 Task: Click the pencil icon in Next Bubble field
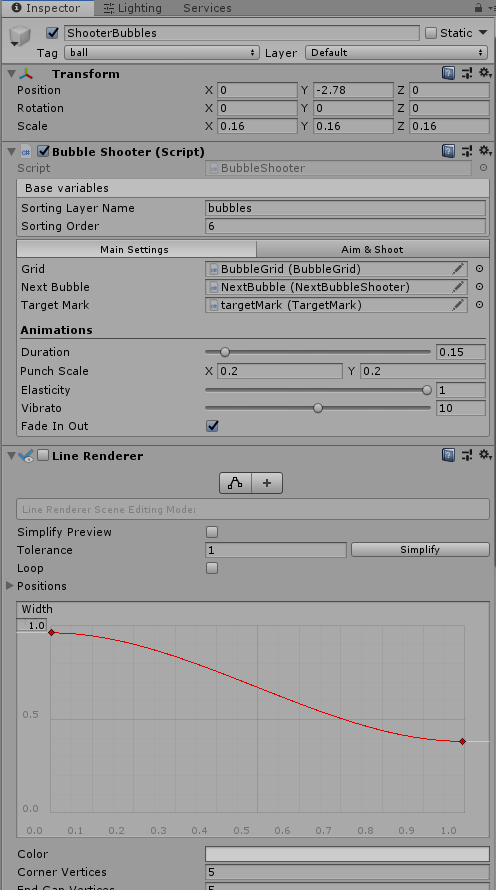click(x=458, y=287)
